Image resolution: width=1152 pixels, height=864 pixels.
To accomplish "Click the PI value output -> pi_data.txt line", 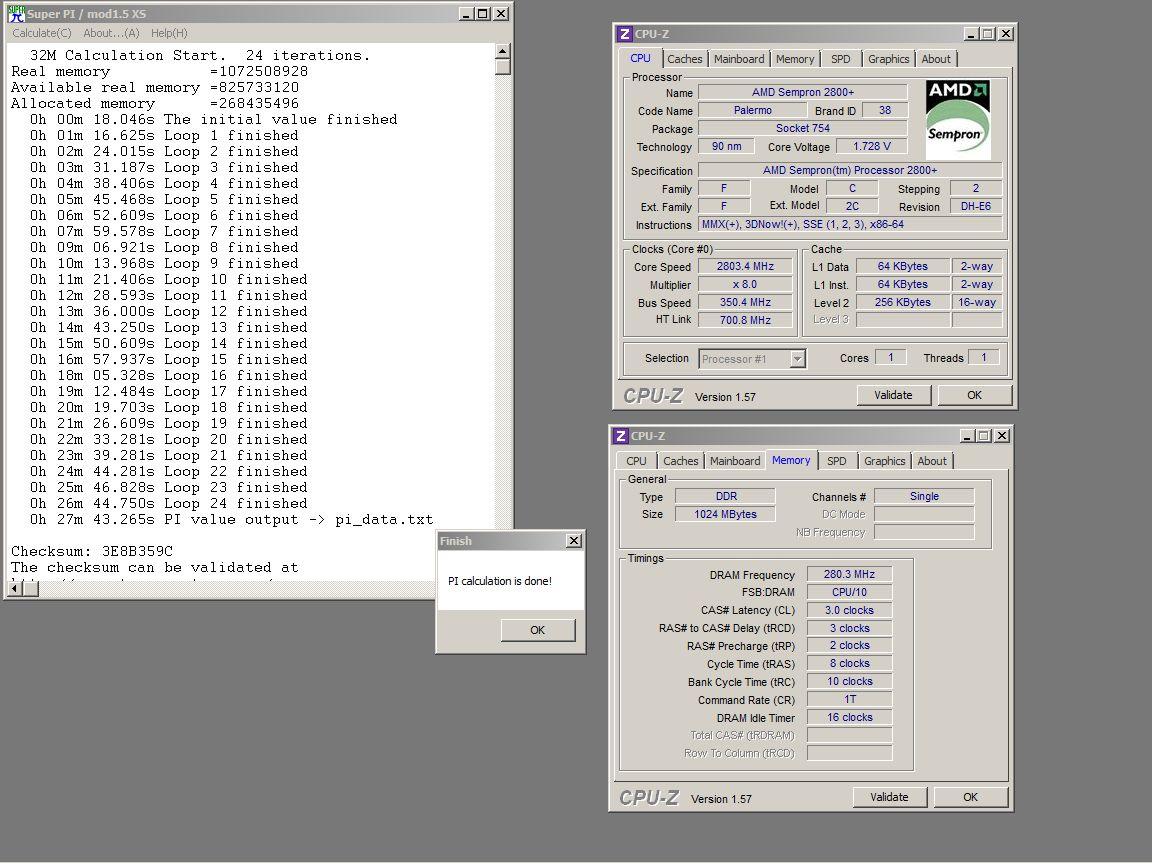I will (231, 519).
